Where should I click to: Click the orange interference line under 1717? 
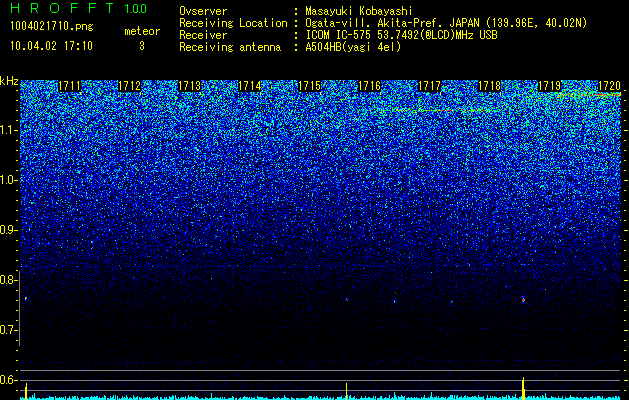tap(441, 110)
